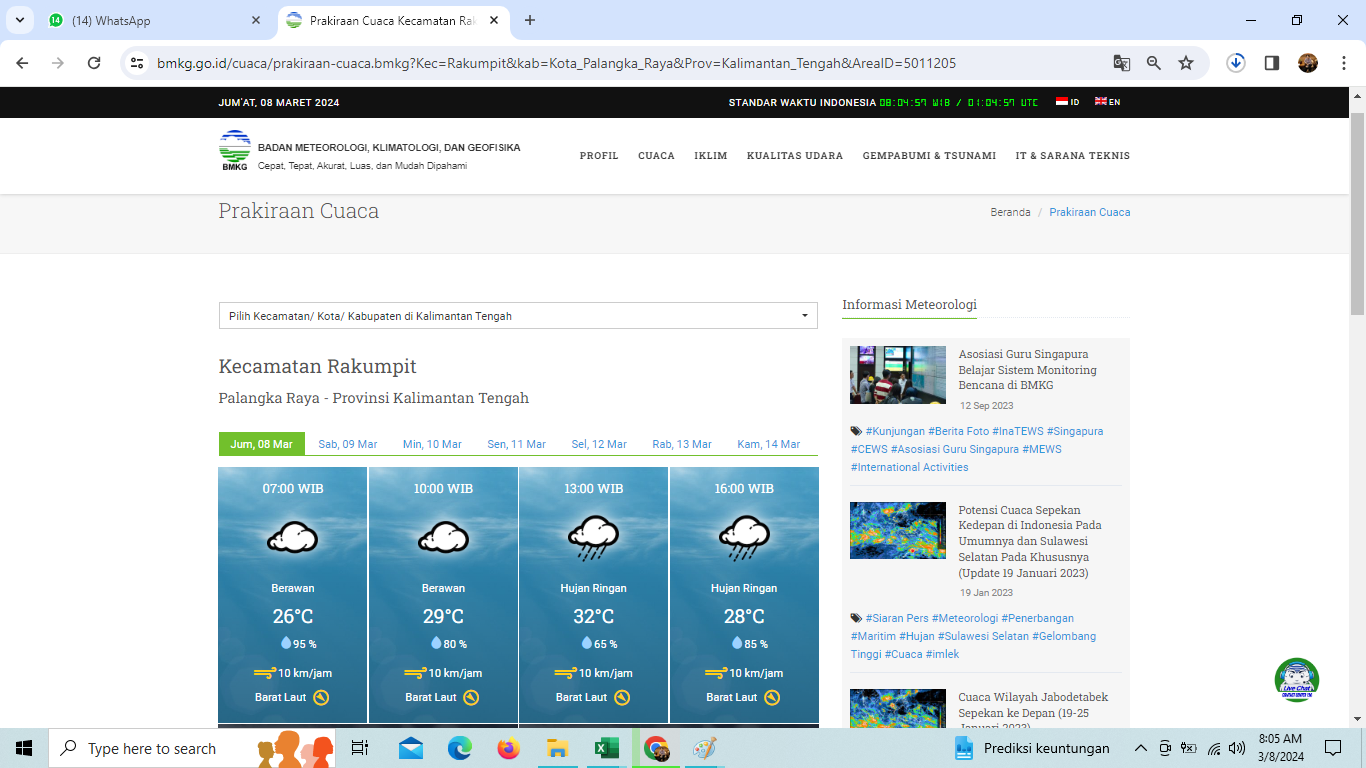Open File Explorer from the taskbar
1366x768 pixels.
[557, 748]
